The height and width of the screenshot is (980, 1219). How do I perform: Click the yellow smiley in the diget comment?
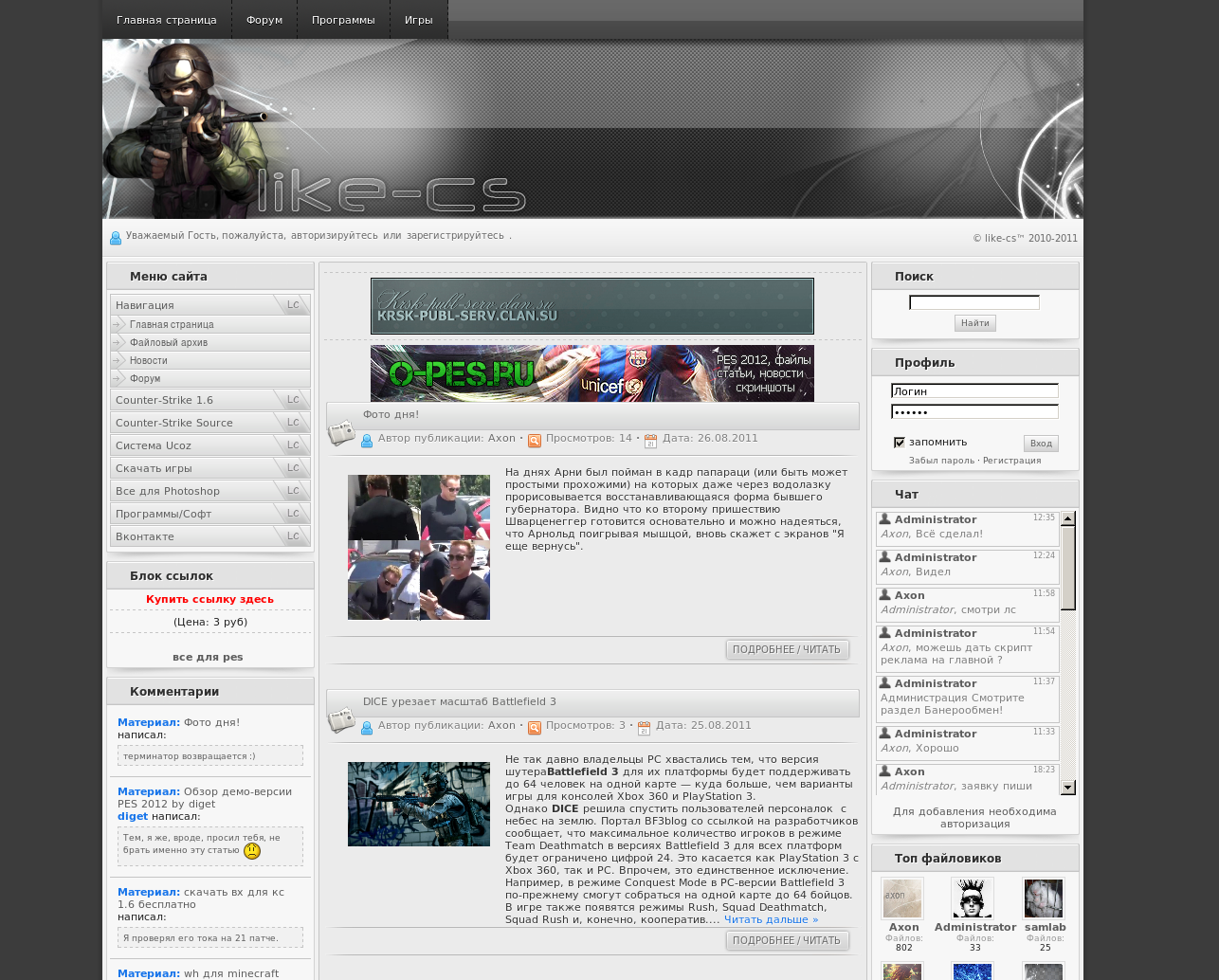point(252,851)
